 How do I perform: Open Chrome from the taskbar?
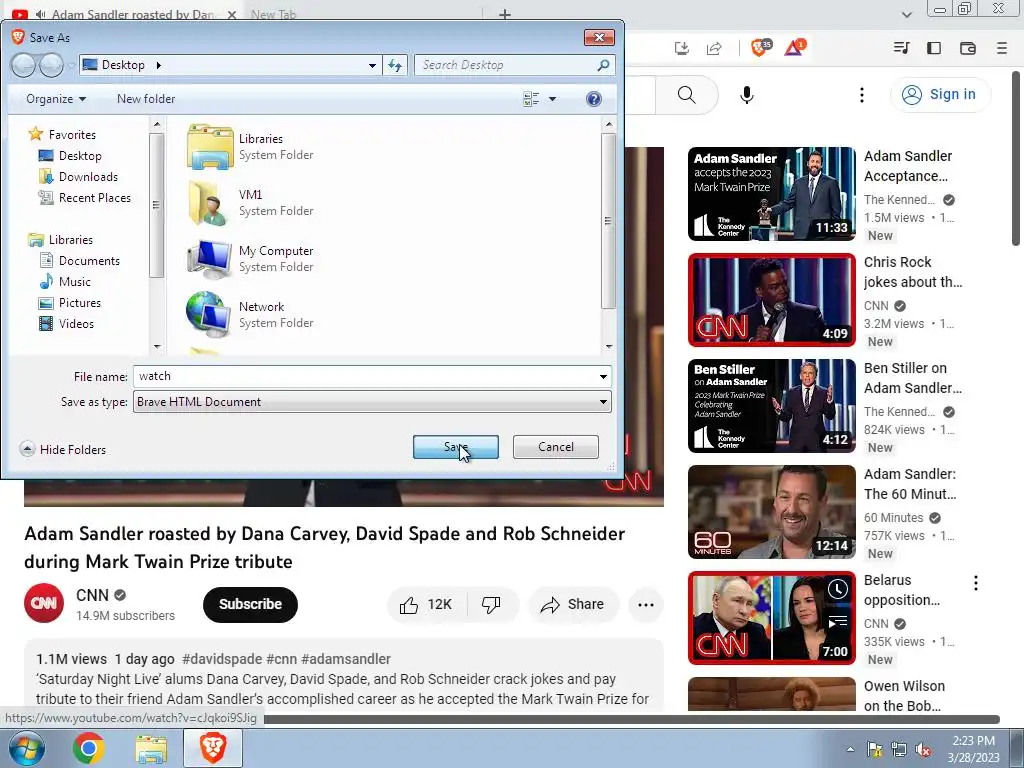[88, 748]
